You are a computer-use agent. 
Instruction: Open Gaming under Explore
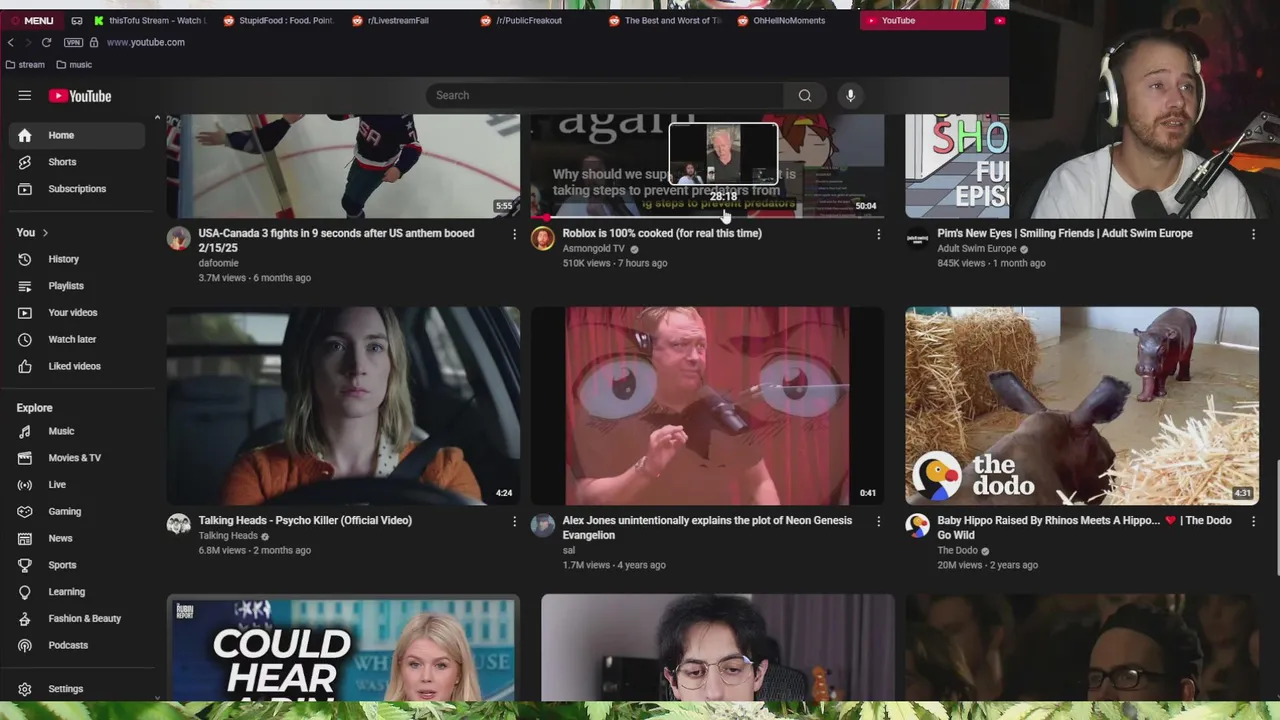(77, 511)
